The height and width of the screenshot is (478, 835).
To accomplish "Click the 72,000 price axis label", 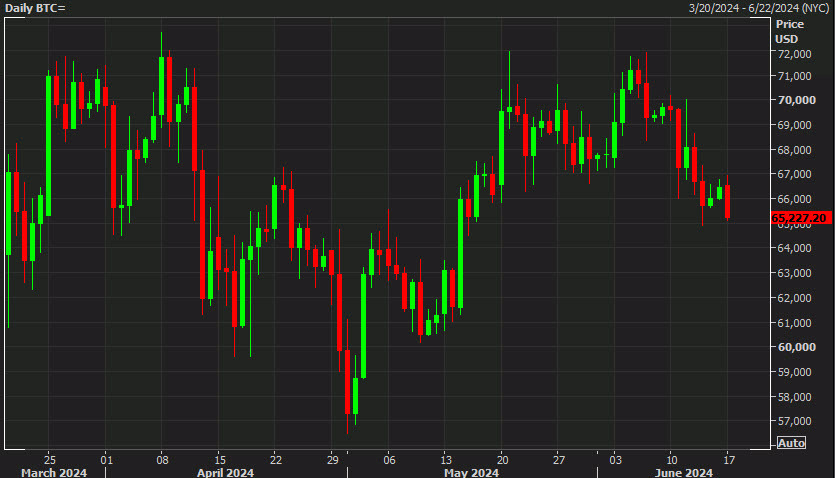I will [x=794, y=54].
